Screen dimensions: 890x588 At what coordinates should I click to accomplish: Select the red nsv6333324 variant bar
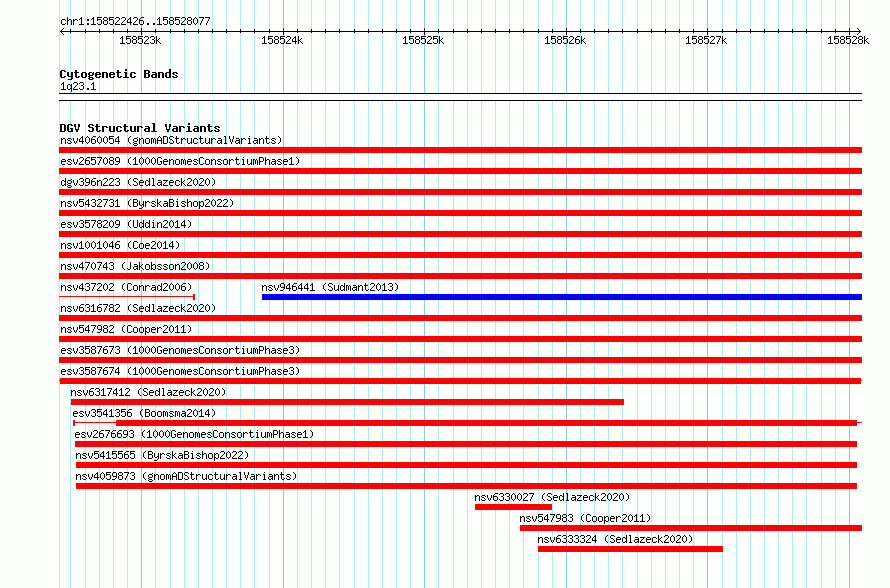point(631,549)
